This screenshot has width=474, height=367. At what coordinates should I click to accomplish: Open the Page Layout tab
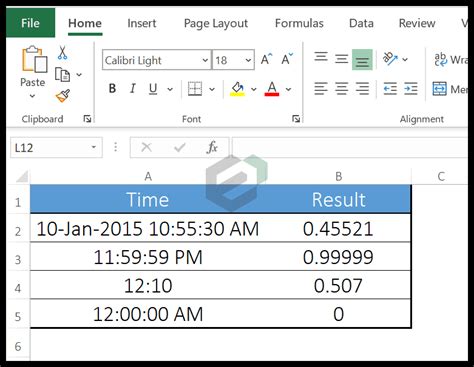click(216, 23)
